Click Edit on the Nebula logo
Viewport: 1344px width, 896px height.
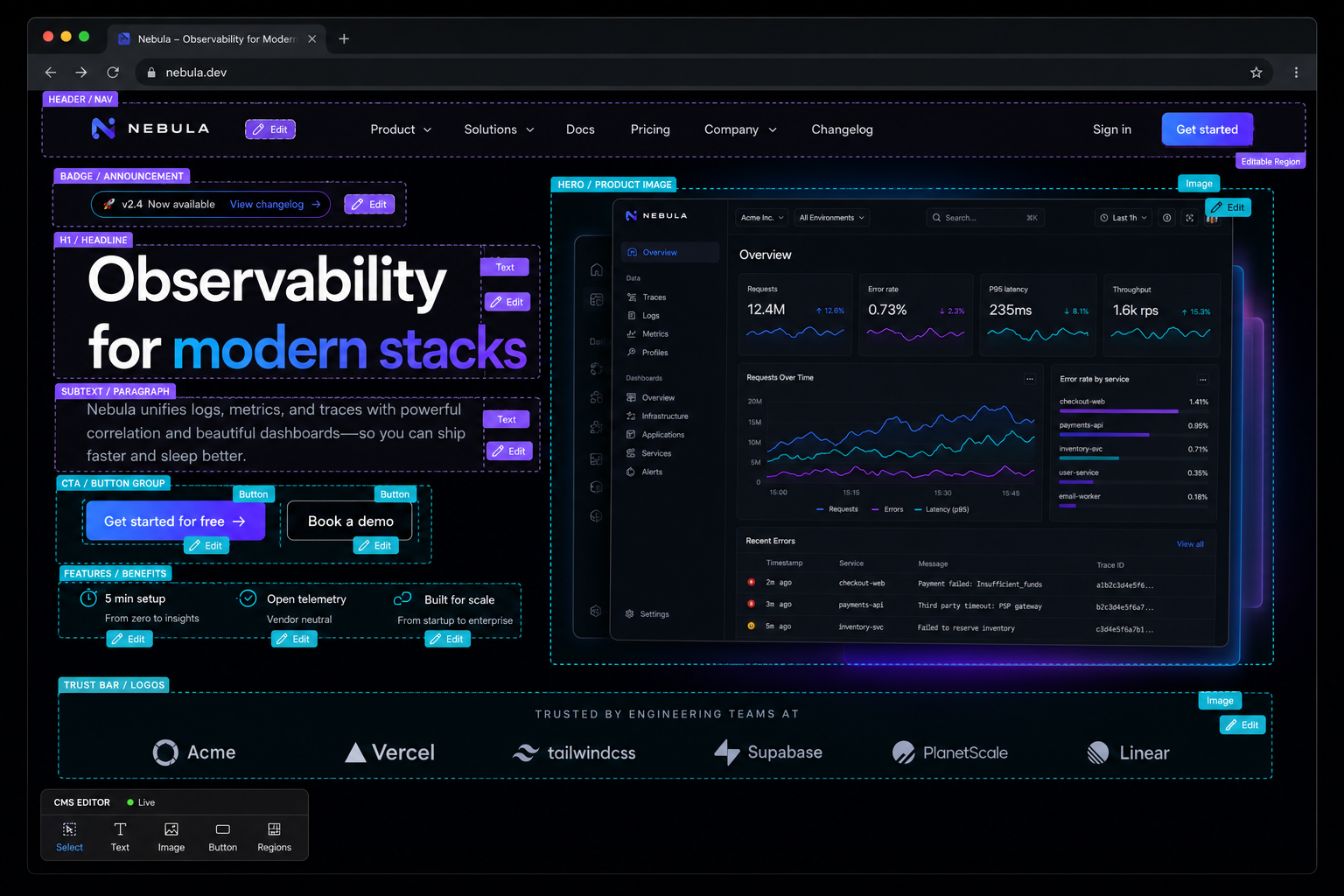[270, 129]
